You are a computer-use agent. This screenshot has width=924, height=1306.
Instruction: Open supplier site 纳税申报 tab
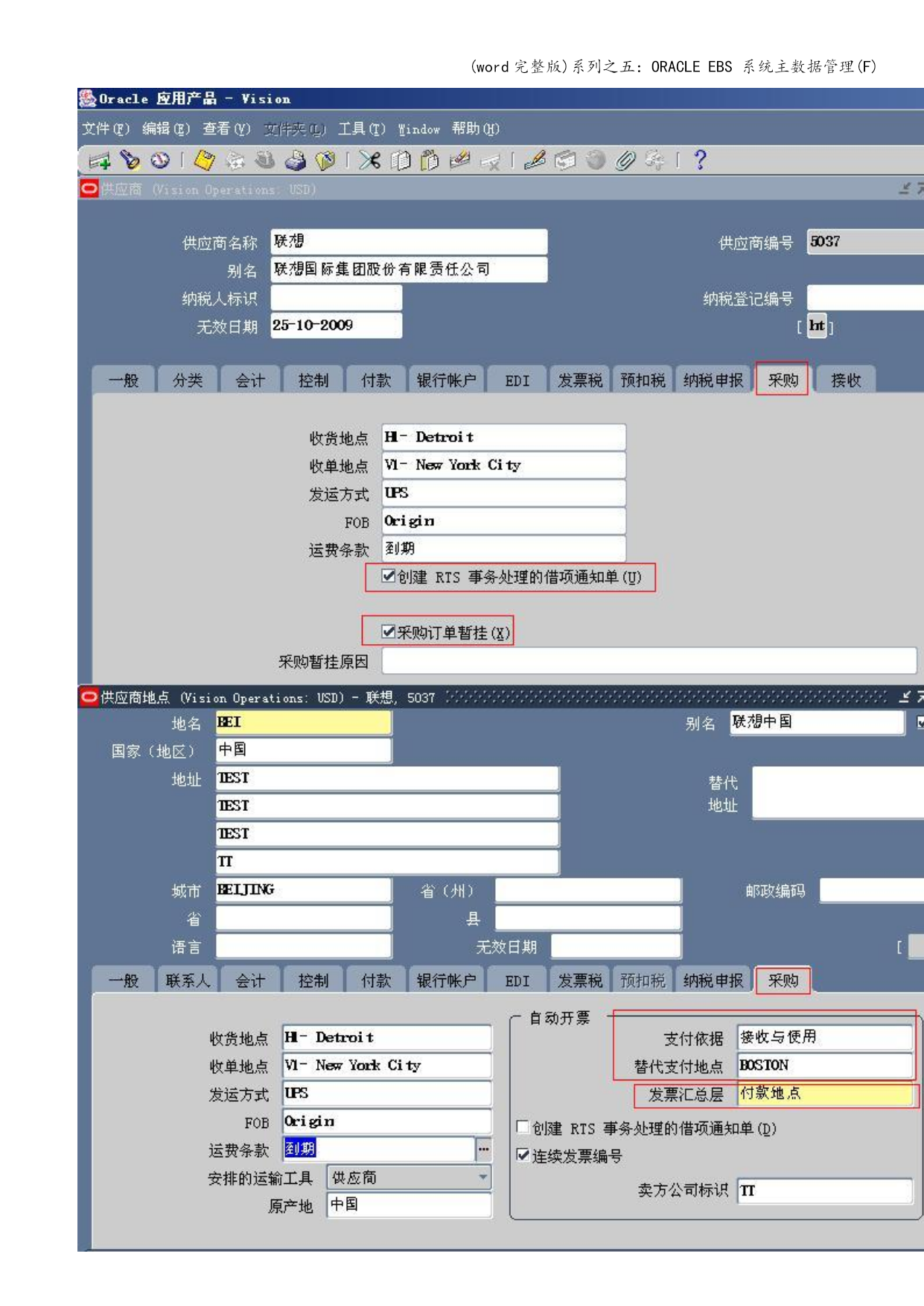point(713,980)
